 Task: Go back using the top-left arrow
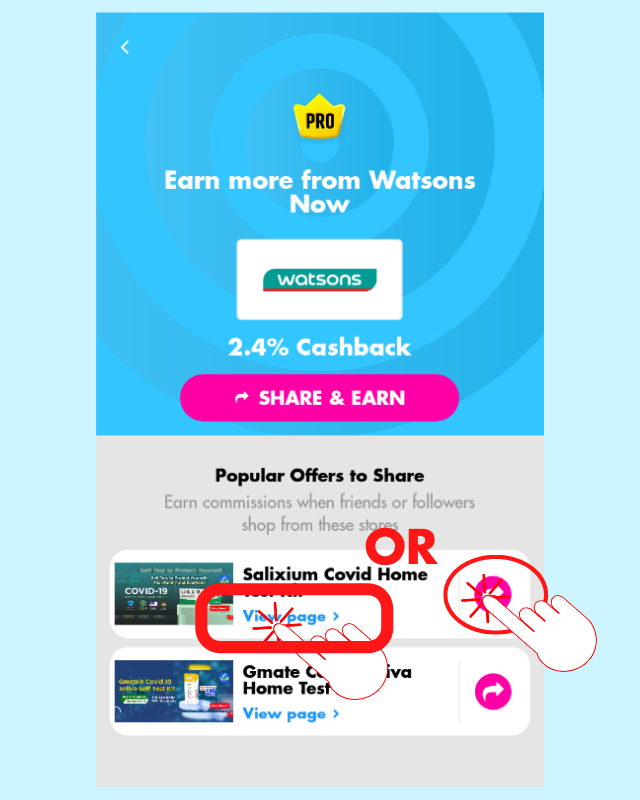click(x=125, y=47)
